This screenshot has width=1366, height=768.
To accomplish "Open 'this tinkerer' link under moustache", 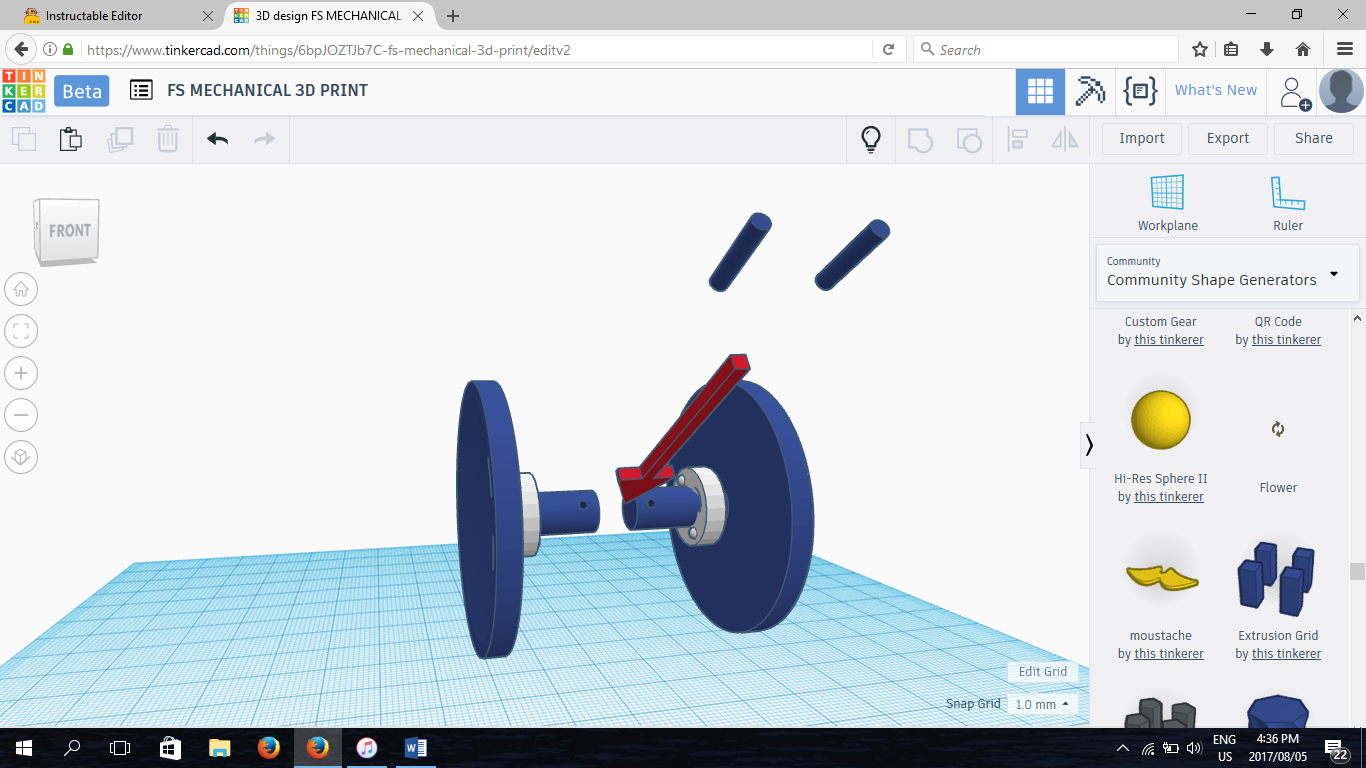I will pos(1169,654).
